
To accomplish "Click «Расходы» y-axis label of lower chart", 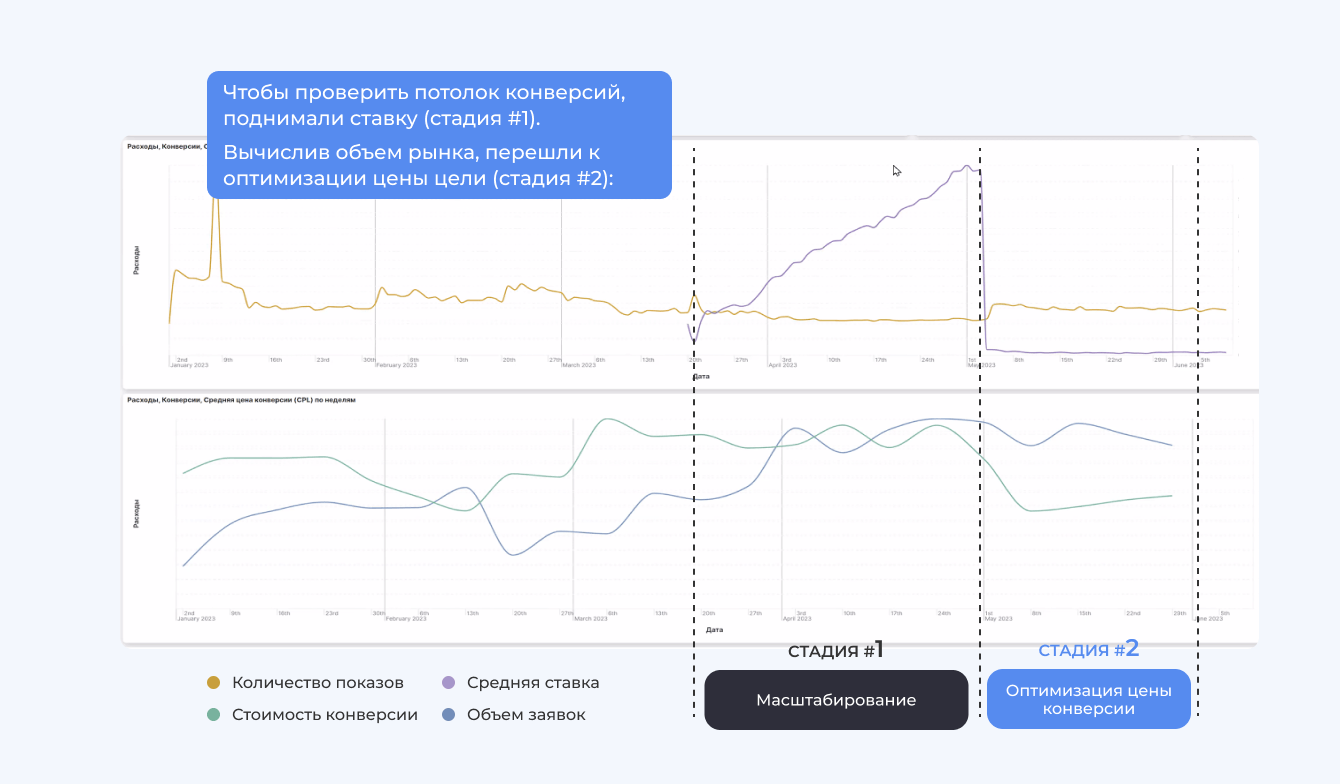I will 137,513.
